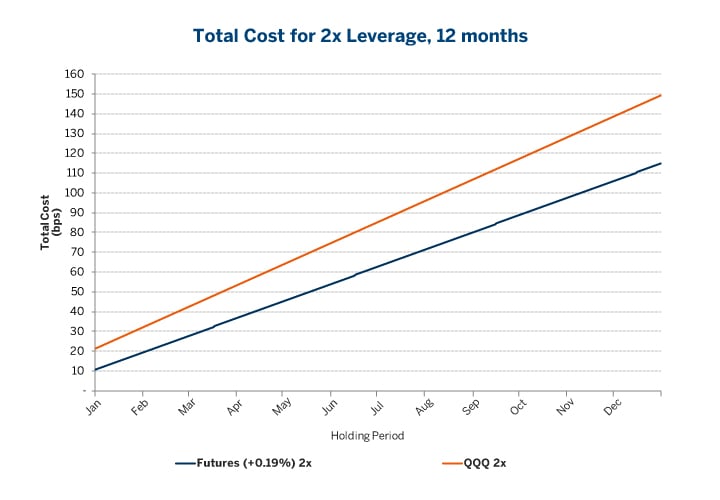
Task: Click the orange QQQ legend line swatch
Action: (451, 463)
